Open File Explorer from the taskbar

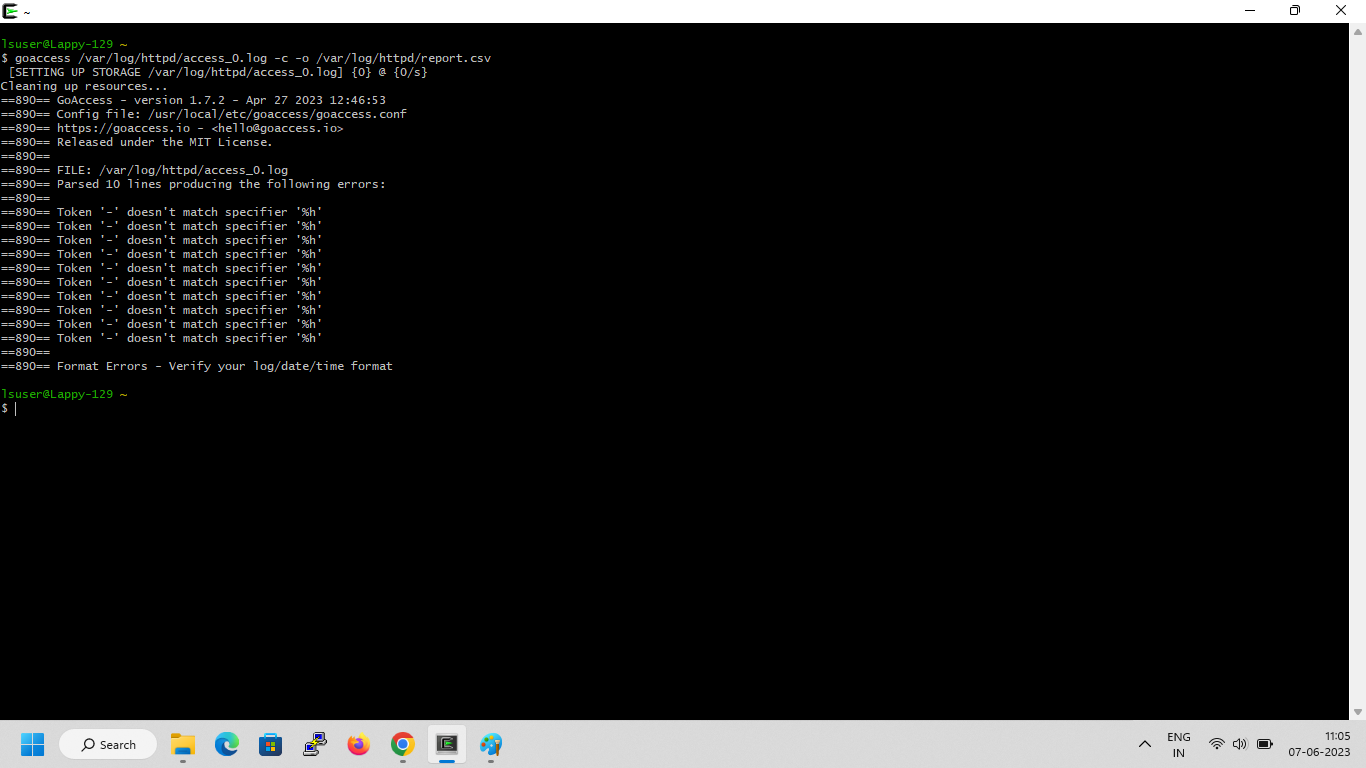(x=182, y=744)
